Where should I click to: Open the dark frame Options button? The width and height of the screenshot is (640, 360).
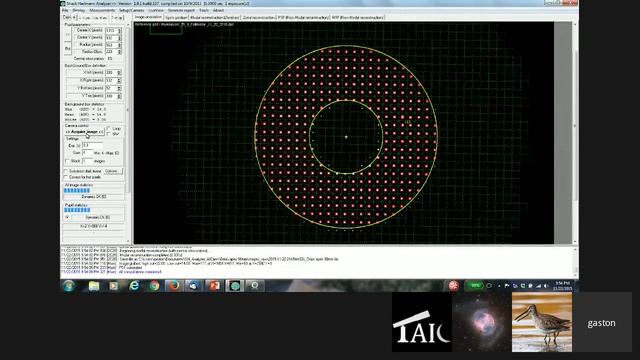click(113, 171)
